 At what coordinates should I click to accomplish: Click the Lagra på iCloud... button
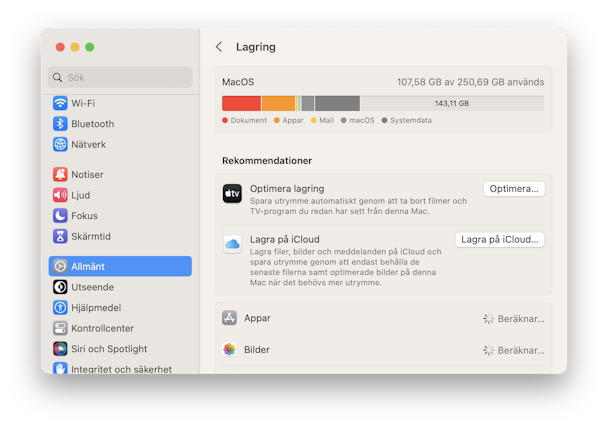click(x=500, y=240)
